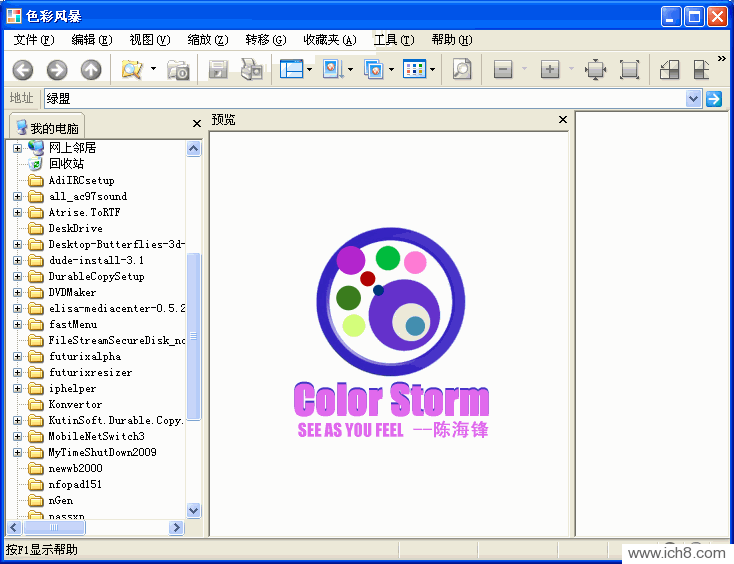Open the 视图(V) menu
The height and width of the screenshot is (564, 734).
[150, 40]
